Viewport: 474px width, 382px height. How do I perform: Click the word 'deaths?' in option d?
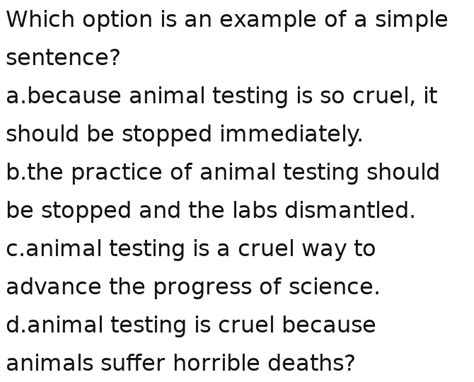tap(311, 363)
